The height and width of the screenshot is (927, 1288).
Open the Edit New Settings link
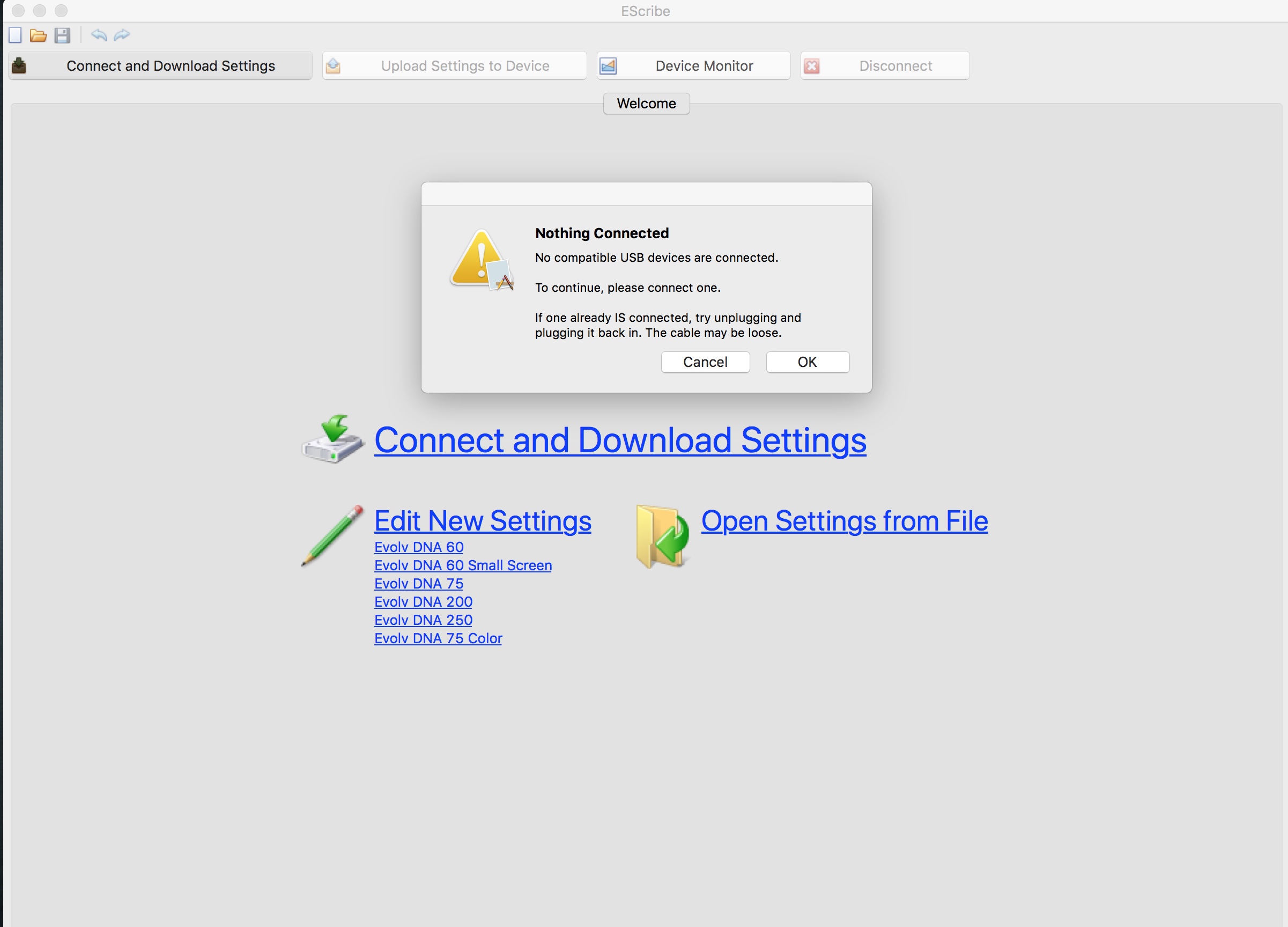483,521
